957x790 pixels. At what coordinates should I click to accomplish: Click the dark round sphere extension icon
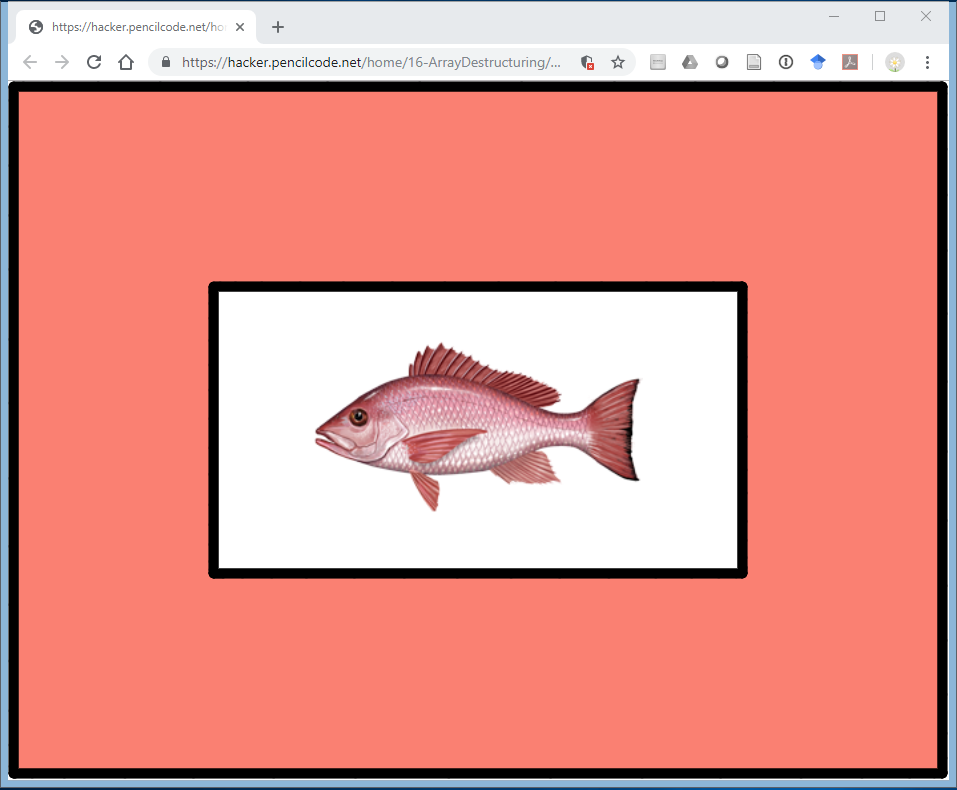click(722, 62)
